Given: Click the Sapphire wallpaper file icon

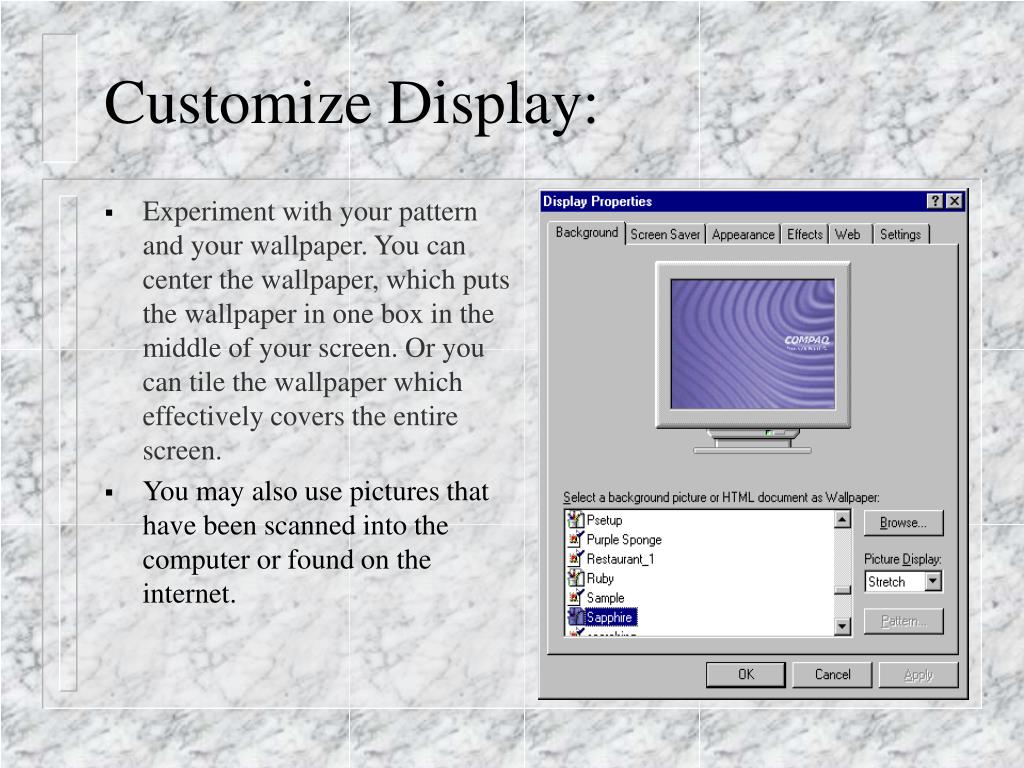Looking at the screenshot, I should (x=575, y=617).
